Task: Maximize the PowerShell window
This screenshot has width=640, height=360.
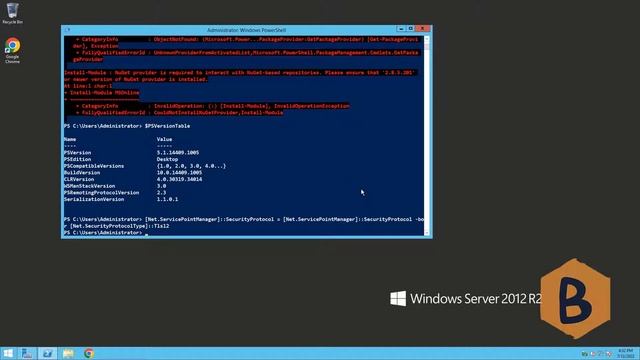Action: pos(411,29)
